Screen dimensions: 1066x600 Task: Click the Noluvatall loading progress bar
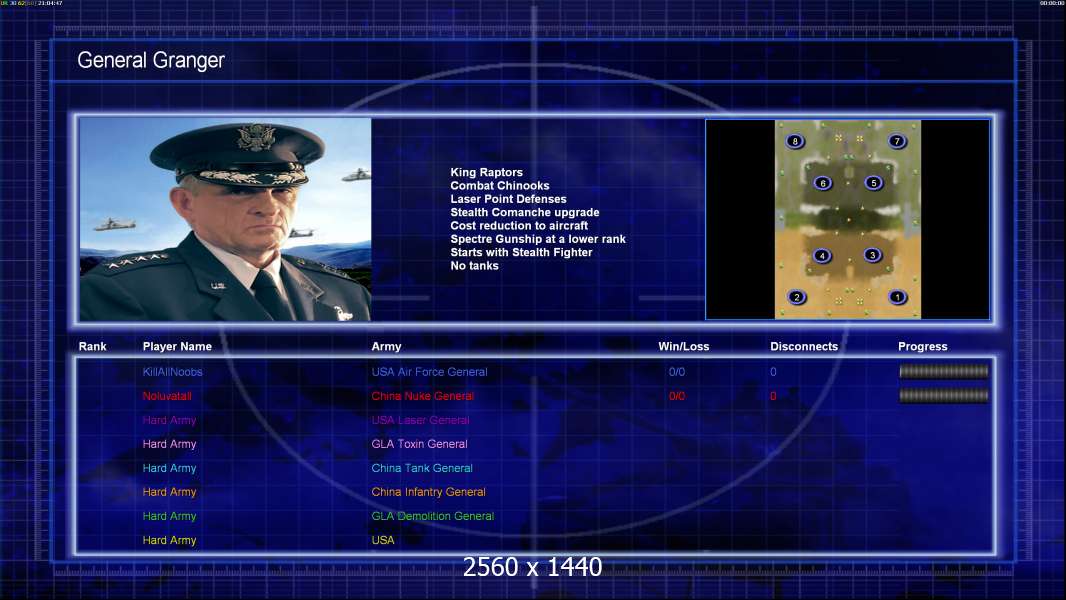pos(944,395)
